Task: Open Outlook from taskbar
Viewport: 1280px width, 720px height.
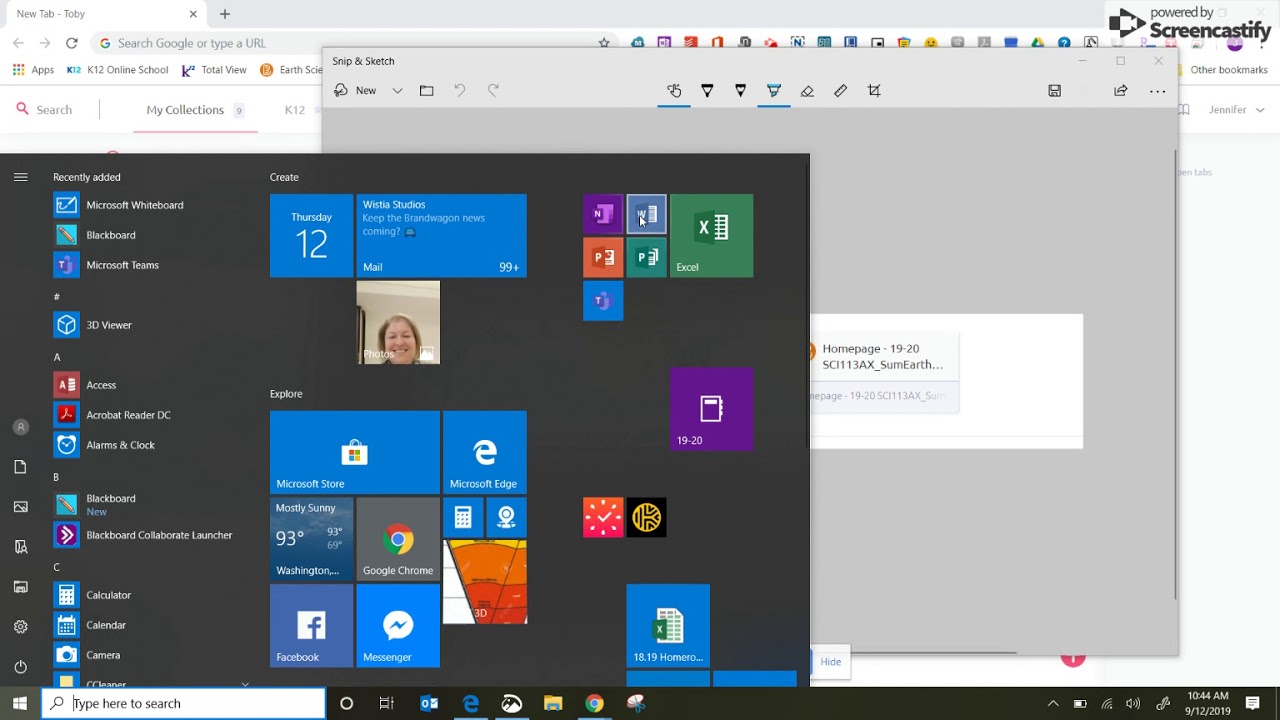Action: coord(429,704)
